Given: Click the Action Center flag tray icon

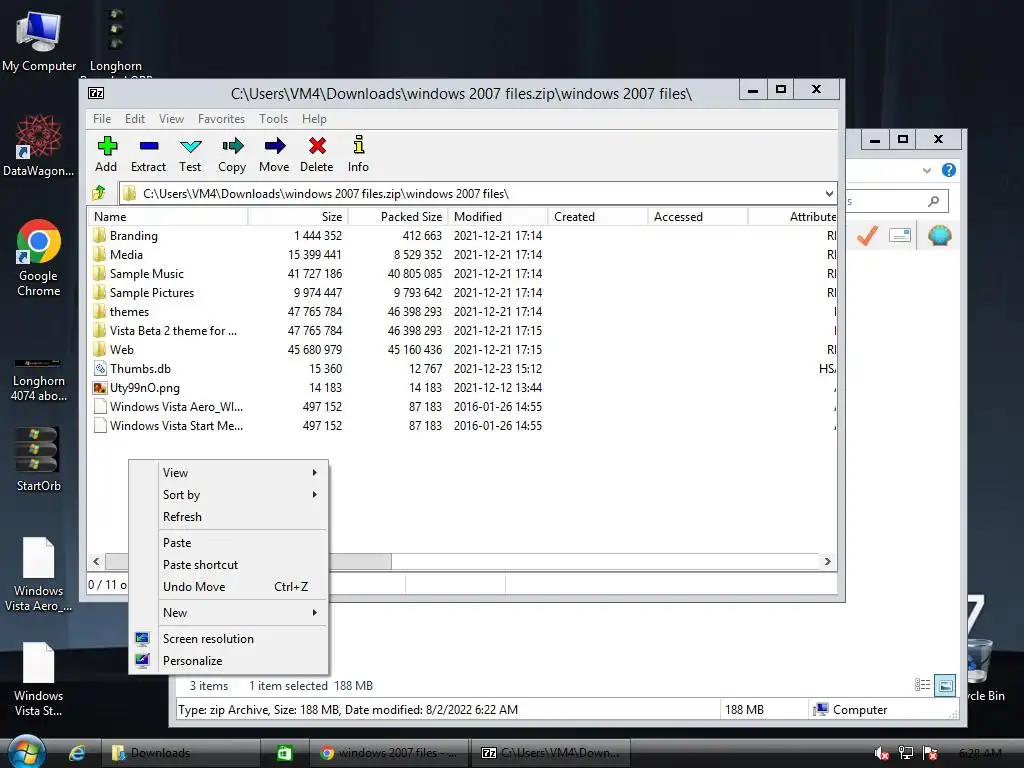Looking at the screenshot, I should (930, 753).
